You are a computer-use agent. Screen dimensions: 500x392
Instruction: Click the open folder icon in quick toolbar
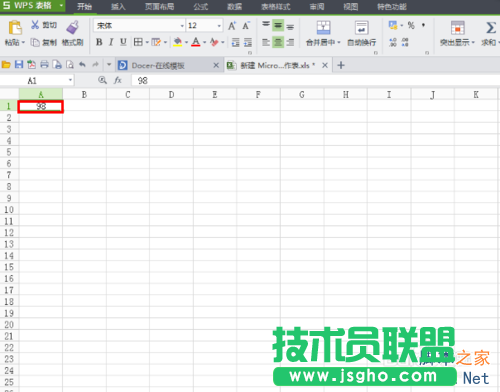tap(6, 65)
